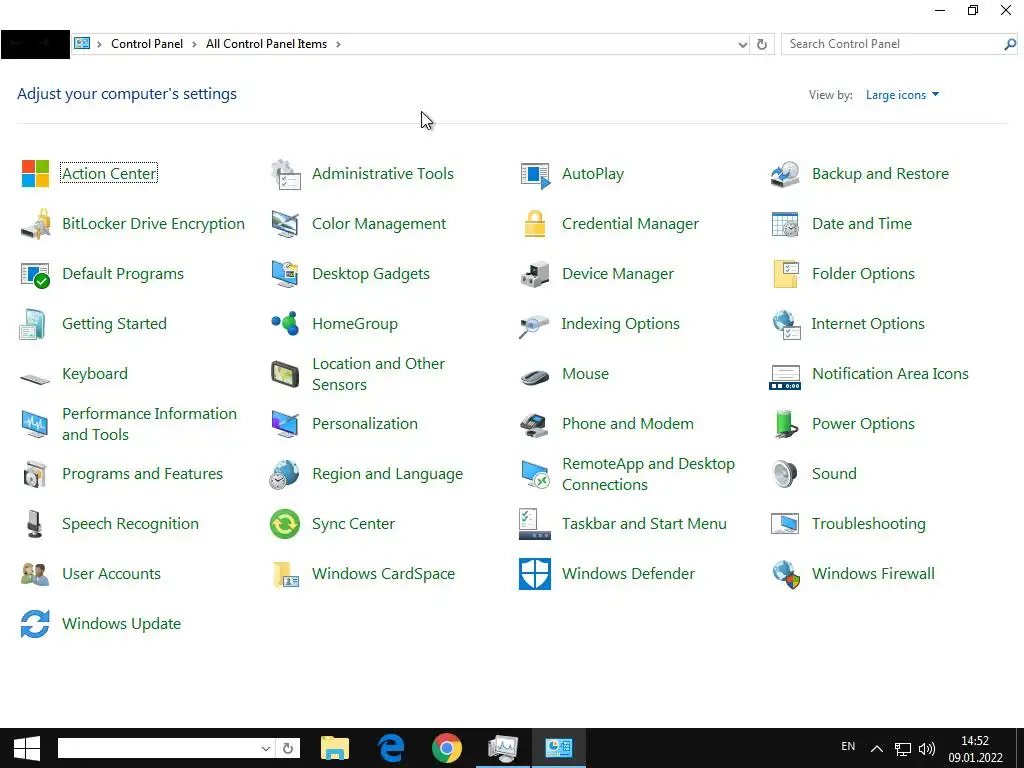The height and width of the screenshot is (768, 1024).
Task: Open the HomeGroup icon
Action: point(285,324)
